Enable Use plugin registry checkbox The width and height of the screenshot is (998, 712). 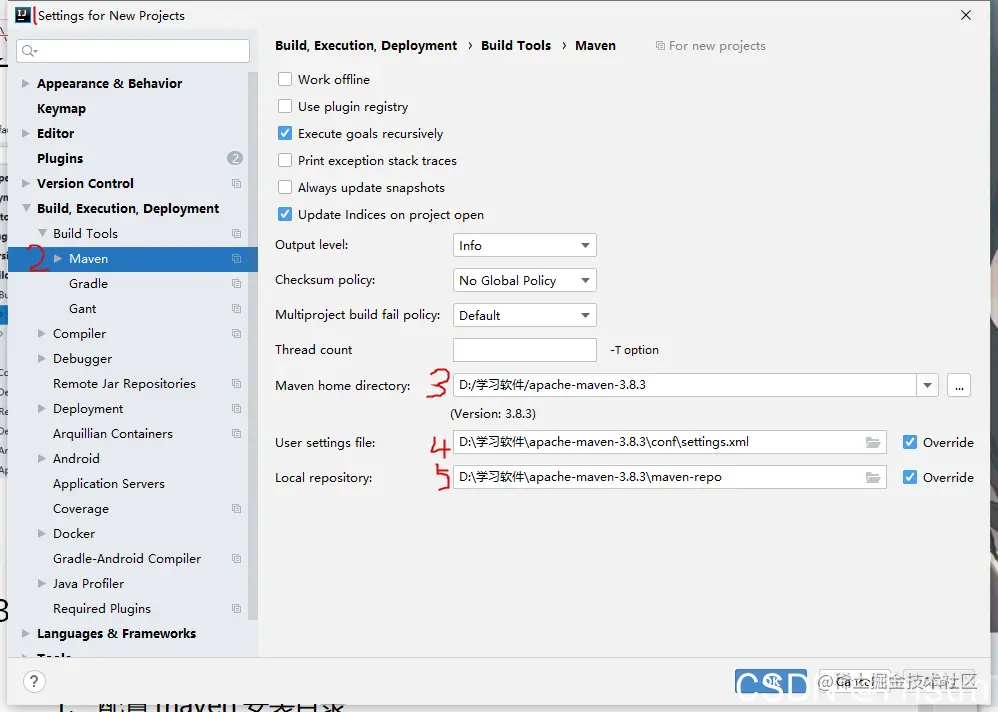click(285, 106)
